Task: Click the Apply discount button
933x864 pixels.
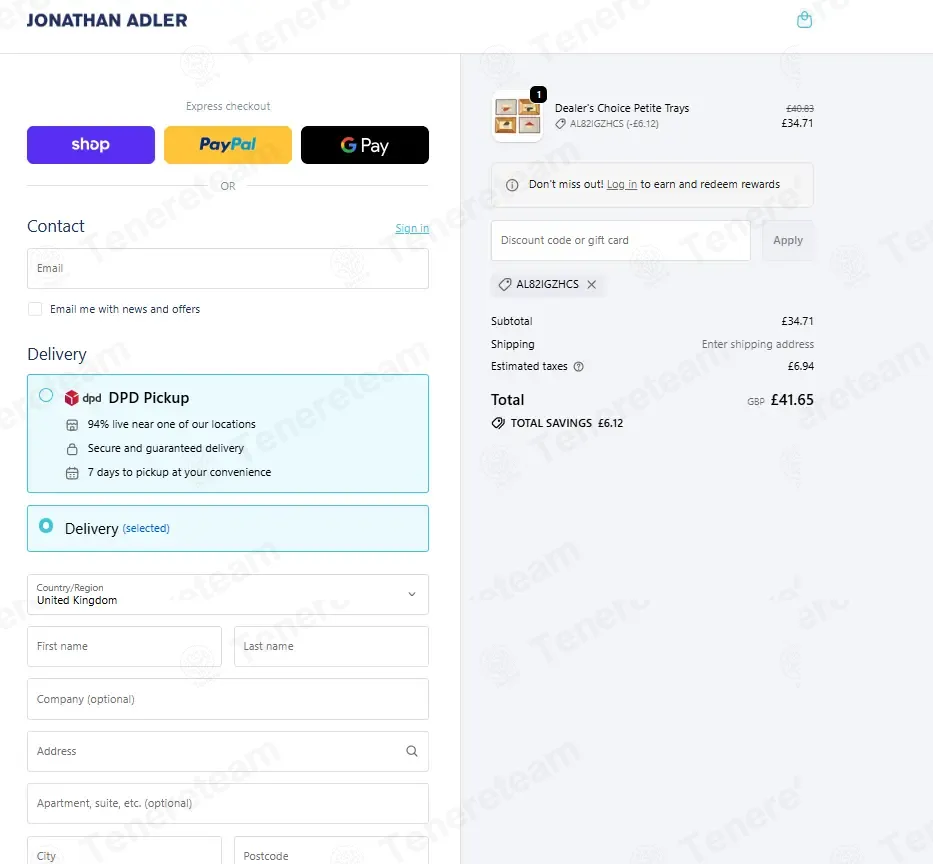Action: pyautogui.click(x=788, y=240)
